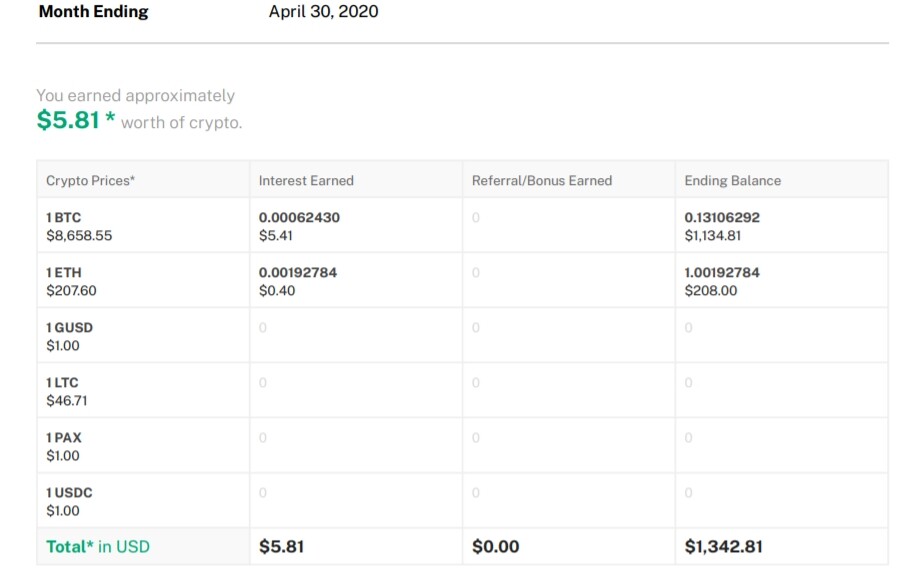The height and width of the screenshot is (568, 897).
Task: Click the April 30, 2020 month ending date
Action: (323, 11)
